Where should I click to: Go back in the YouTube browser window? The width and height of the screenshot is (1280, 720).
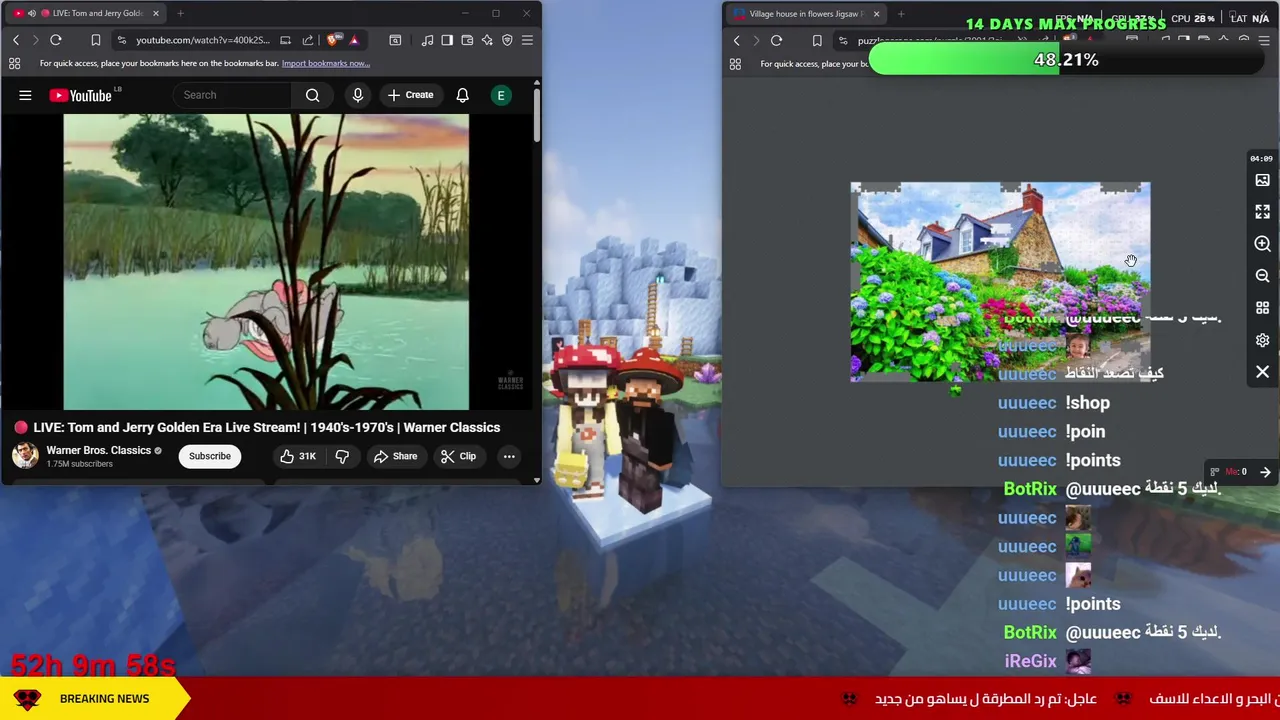(15, 40)
